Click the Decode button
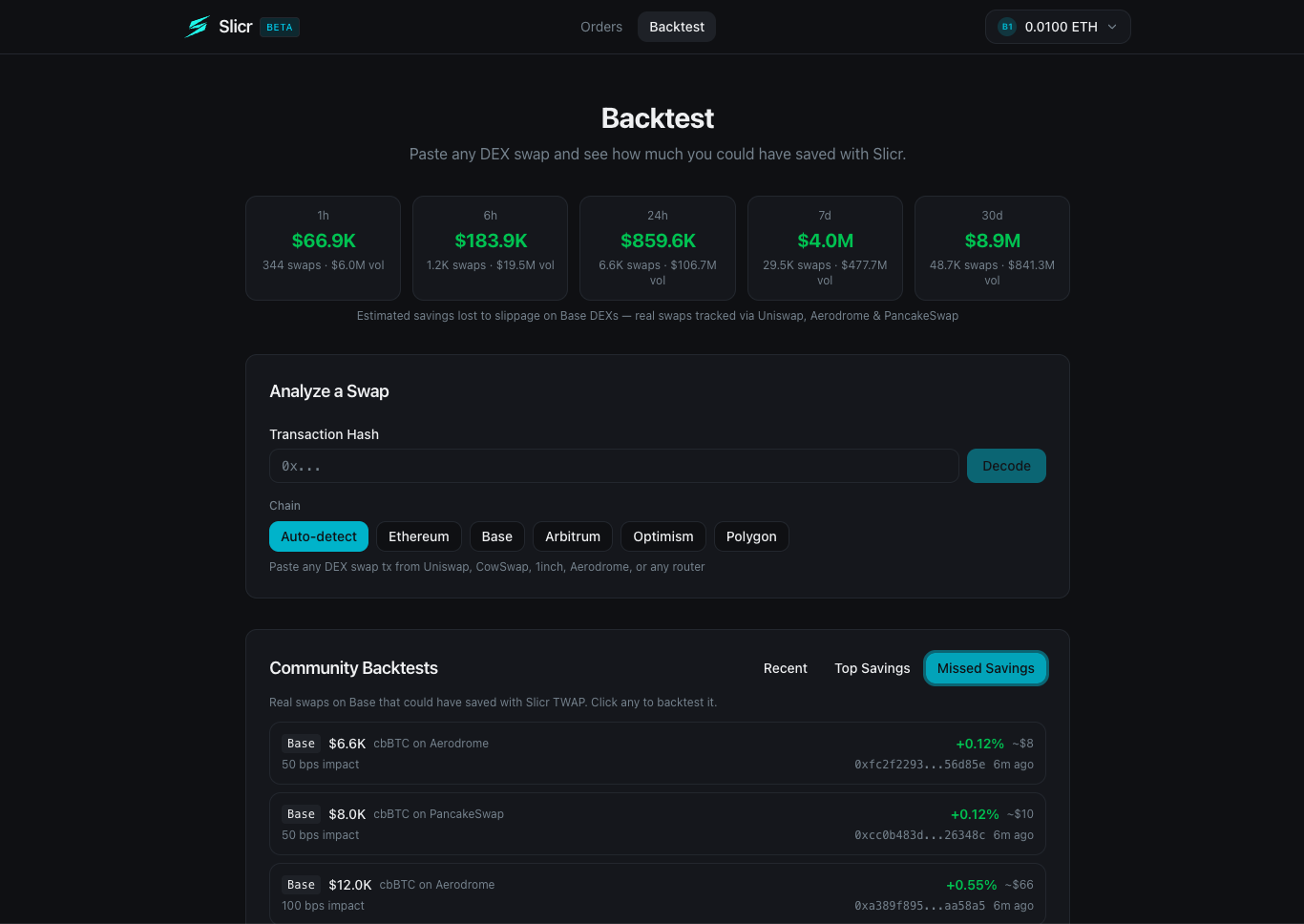This screenshot has height=924, width=1304. click(x=1006, y=466)
